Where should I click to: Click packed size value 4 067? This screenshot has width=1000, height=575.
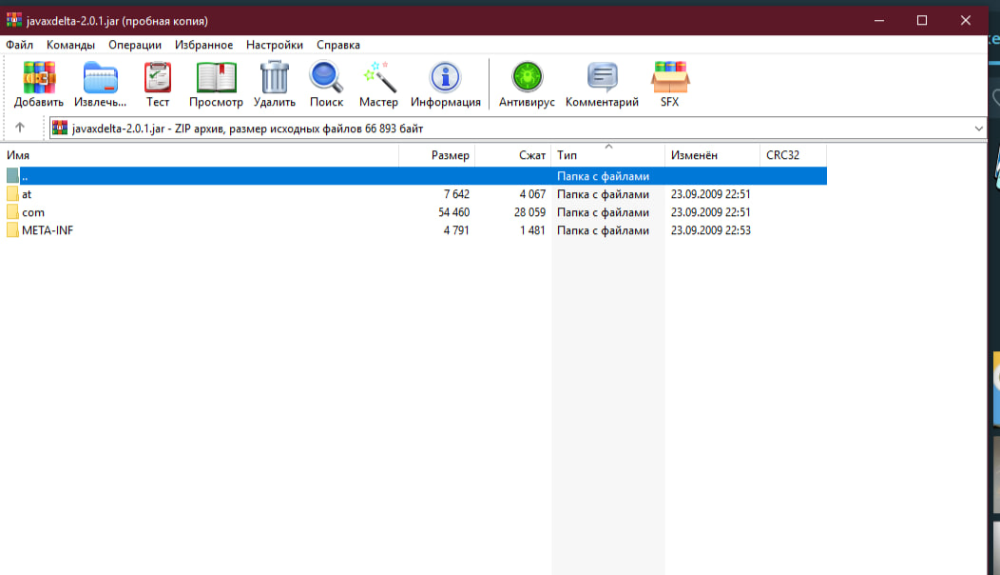(533, 194)
